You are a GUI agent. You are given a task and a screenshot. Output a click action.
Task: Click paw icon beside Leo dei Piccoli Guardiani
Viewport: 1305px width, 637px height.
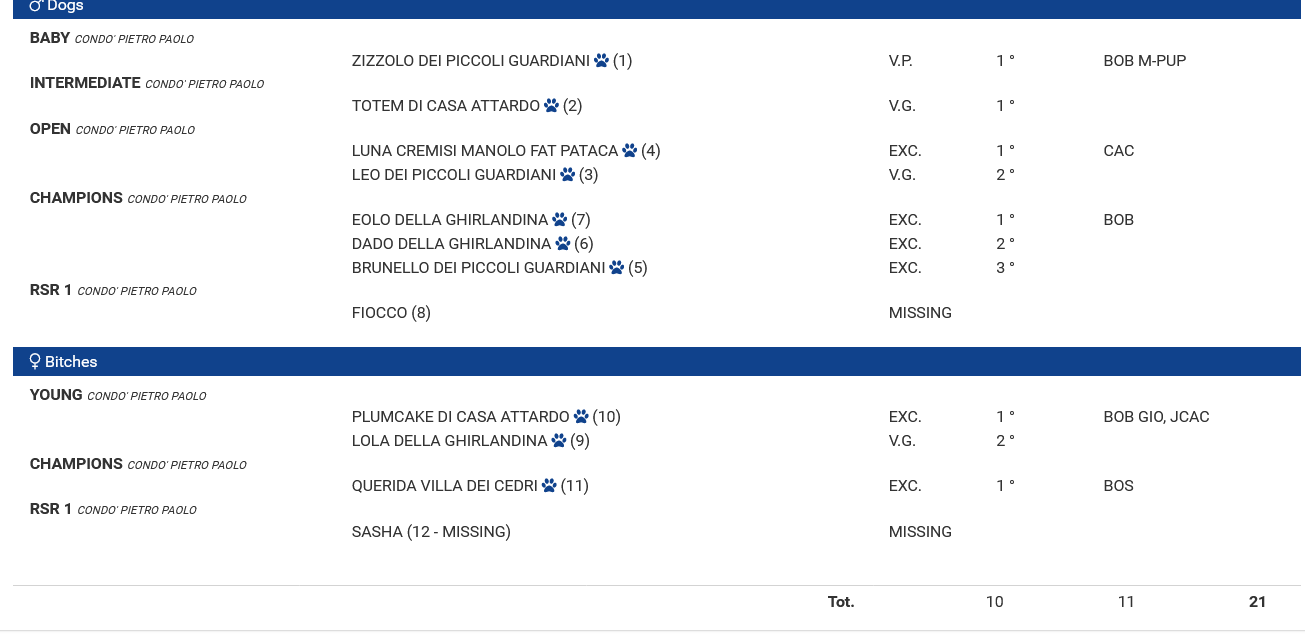(x=567, y=175)
